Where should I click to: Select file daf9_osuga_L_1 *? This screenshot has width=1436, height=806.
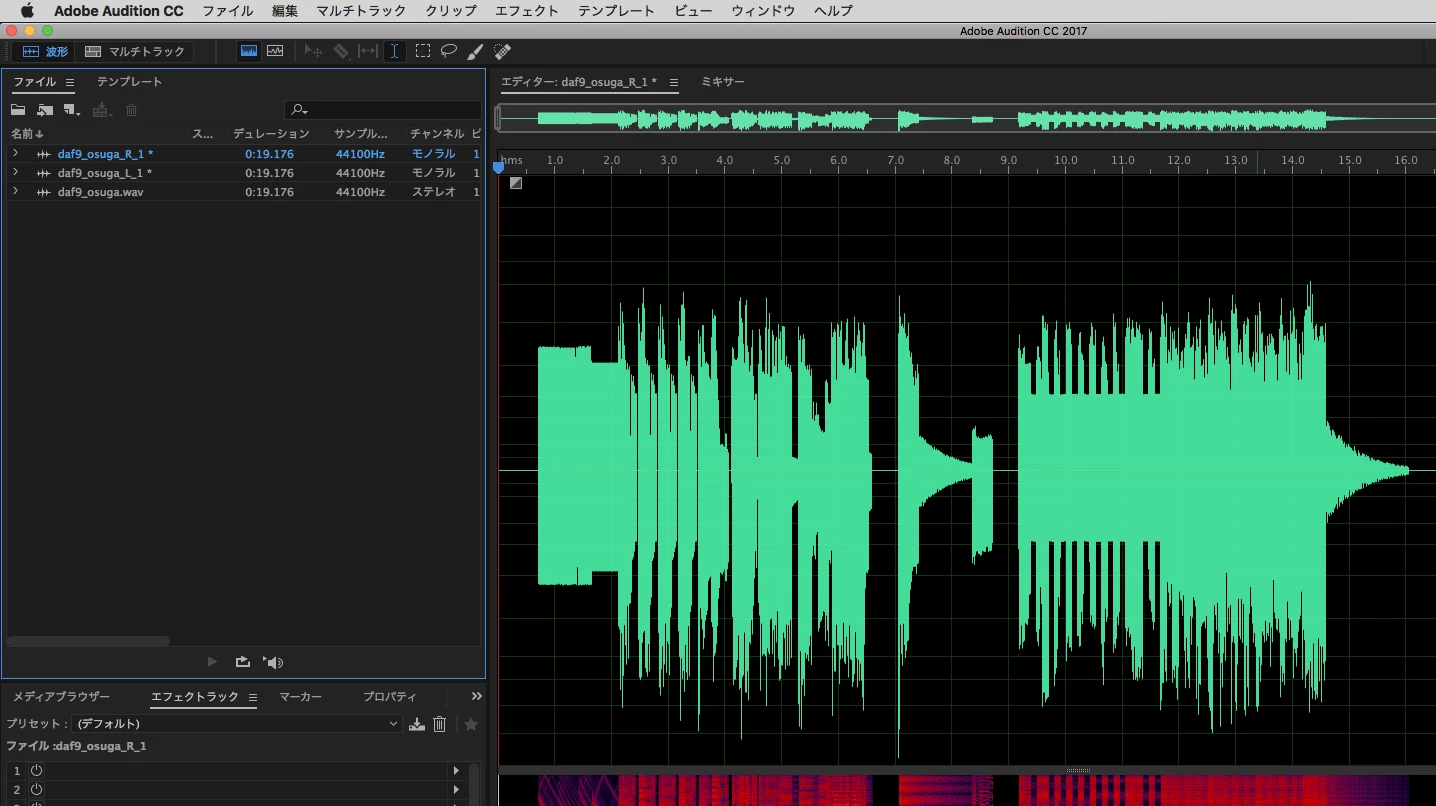105,173
